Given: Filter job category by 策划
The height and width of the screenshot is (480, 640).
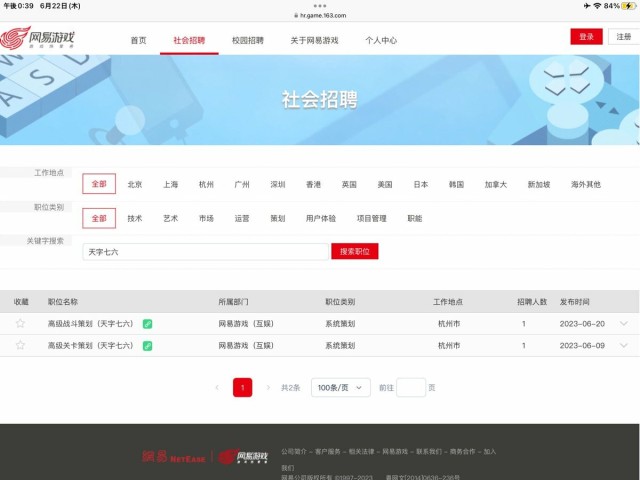Looking at the screenshot, I should coord(278,218).
